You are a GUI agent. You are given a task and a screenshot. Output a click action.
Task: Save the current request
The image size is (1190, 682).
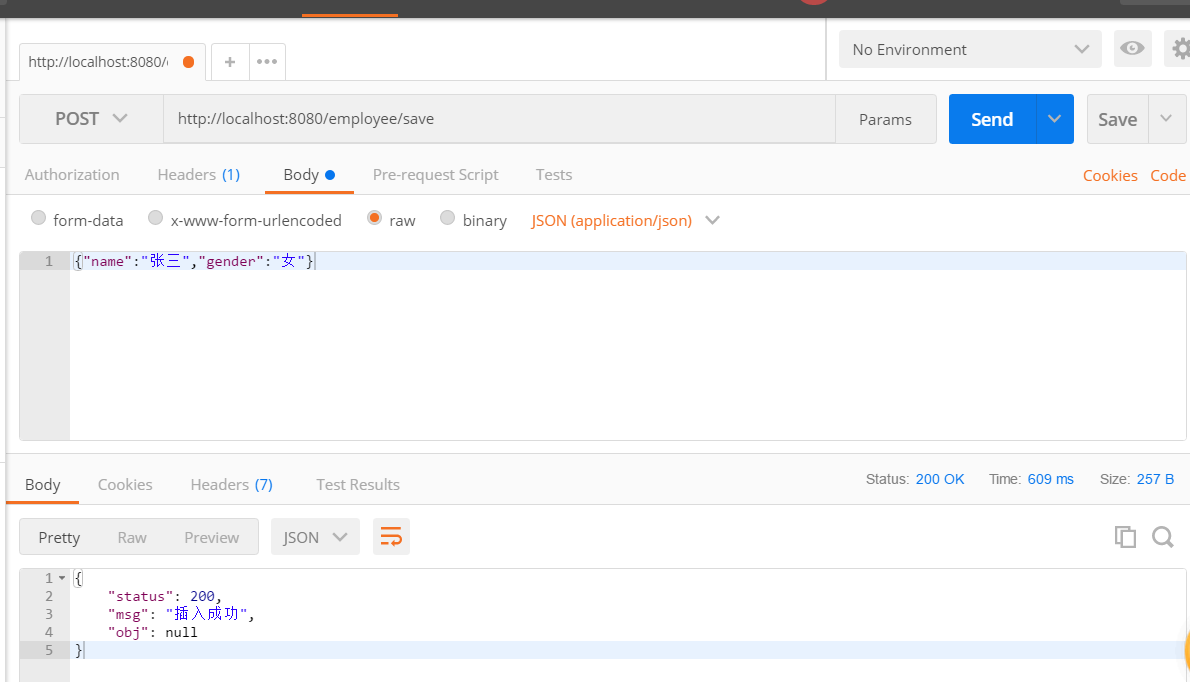click(x=1117, y=119)
